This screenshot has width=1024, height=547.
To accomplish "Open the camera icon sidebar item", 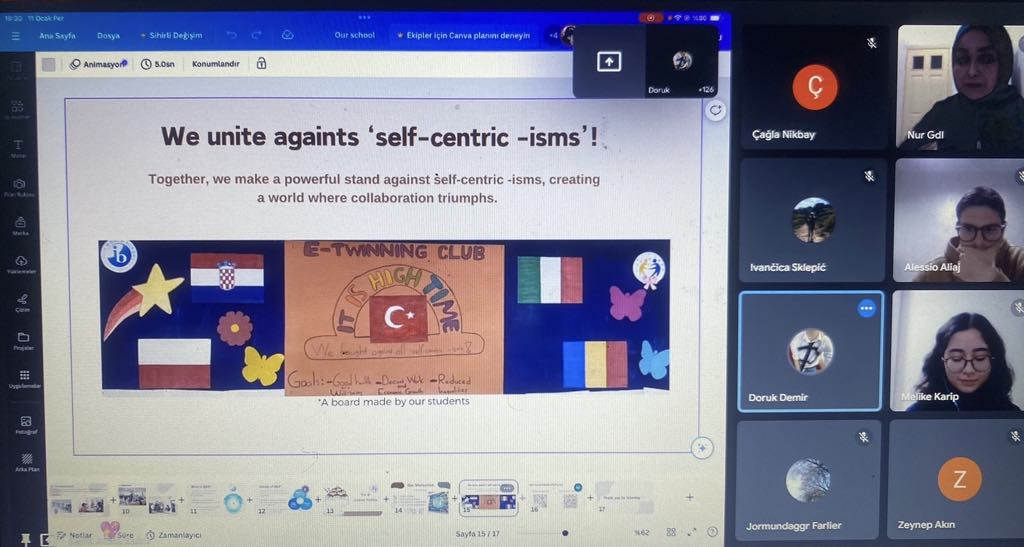I will pyautogui.click(x=20, y=187).
